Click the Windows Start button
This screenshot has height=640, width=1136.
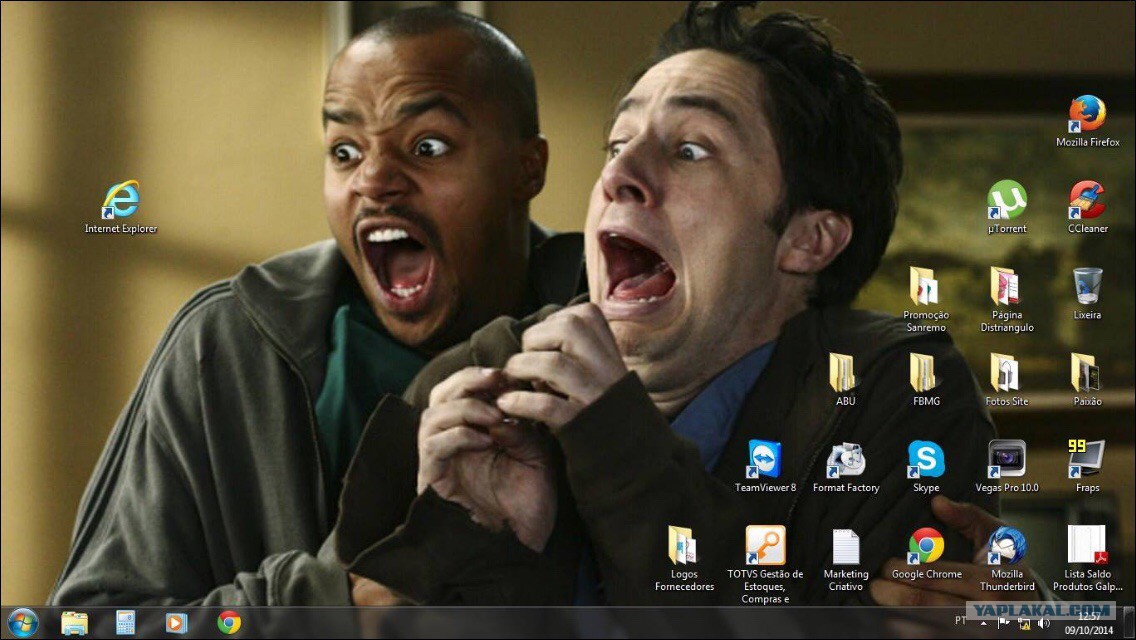[22, 622]
